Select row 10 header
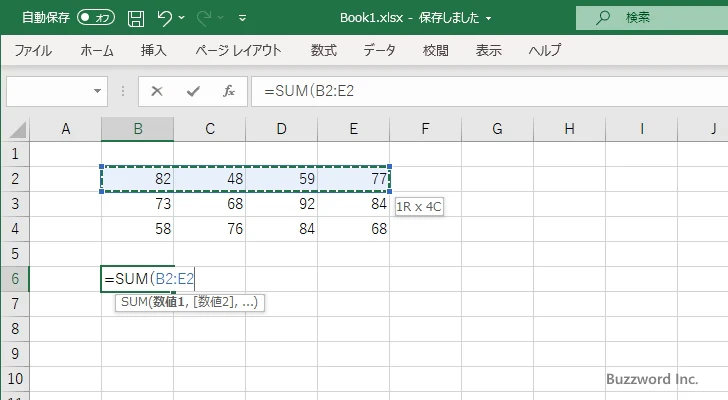 [15, 379]
